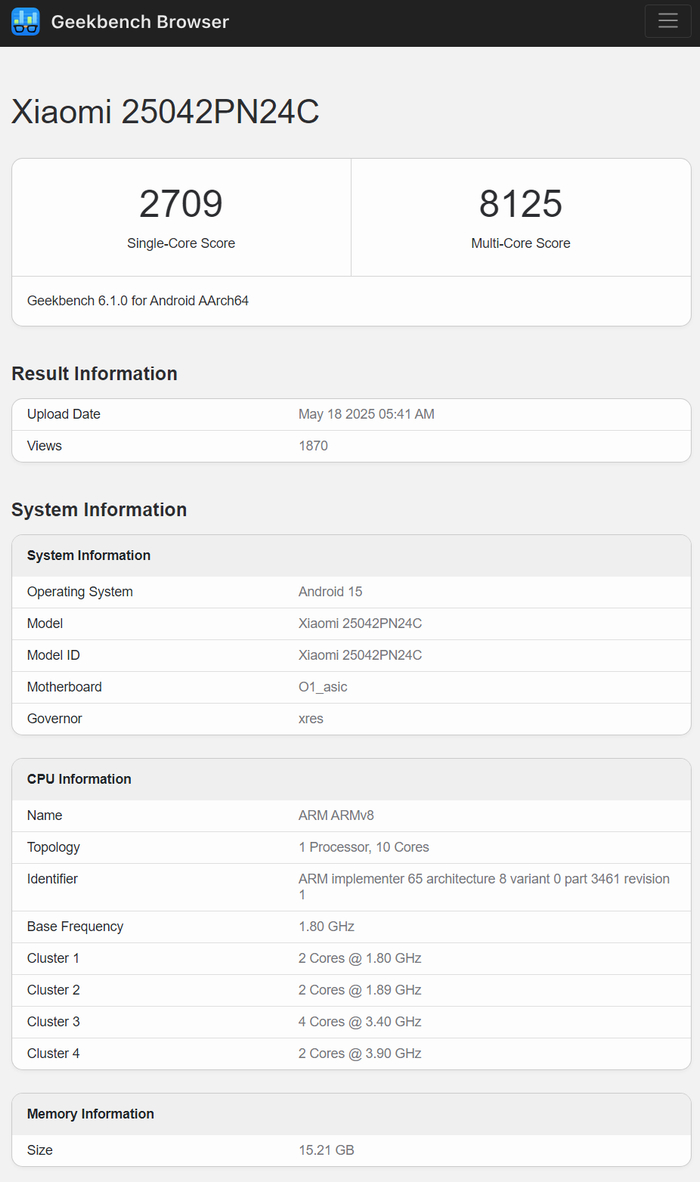Click the Cluster 4 frequency value

(x=360, y=1053)
